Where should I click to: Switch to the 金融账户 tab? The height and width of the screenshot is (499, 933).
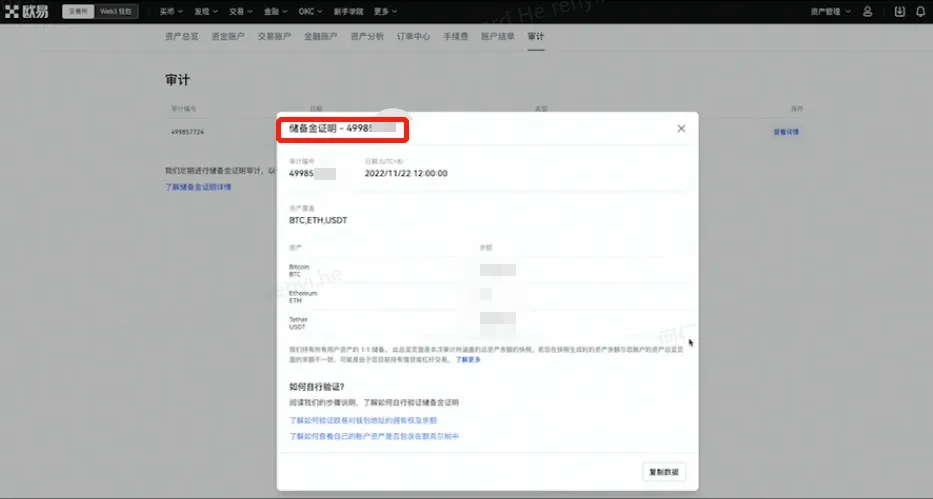[321, 36]
